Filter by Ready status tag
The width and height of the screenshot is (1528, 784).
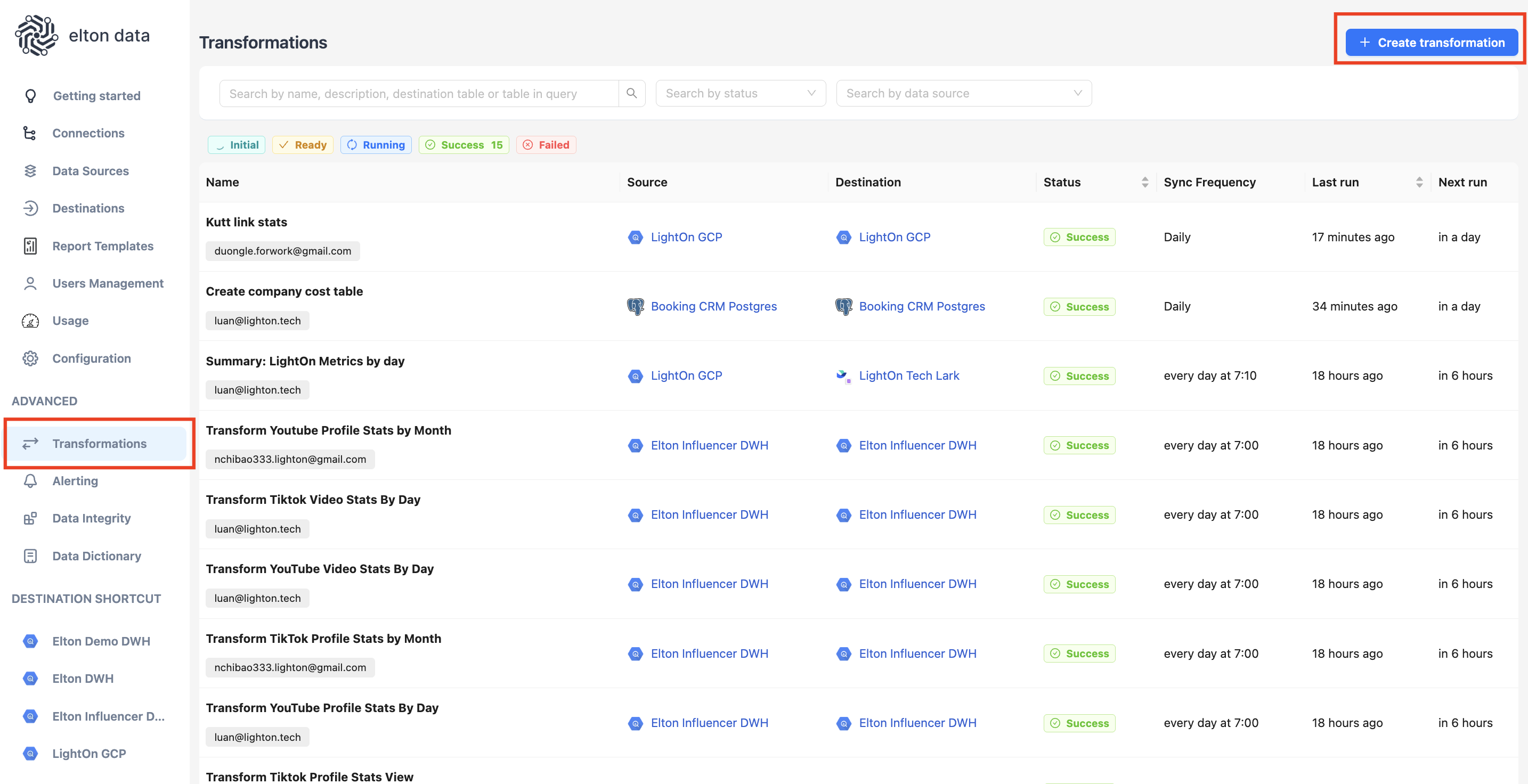click(x=303, y=145)
